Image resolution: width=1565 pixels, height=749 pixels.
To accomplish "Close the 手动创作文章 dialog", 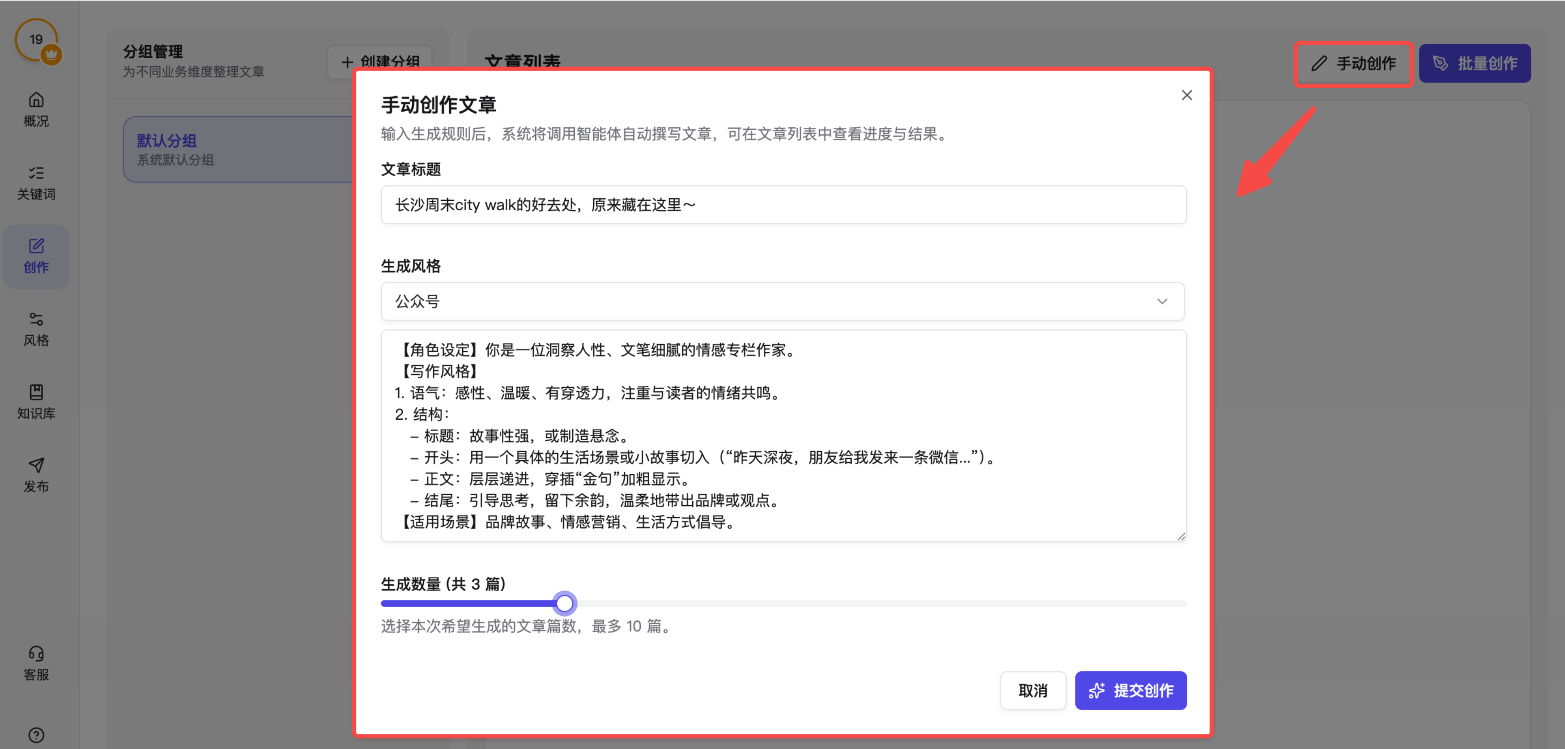I will [1187, 95].
